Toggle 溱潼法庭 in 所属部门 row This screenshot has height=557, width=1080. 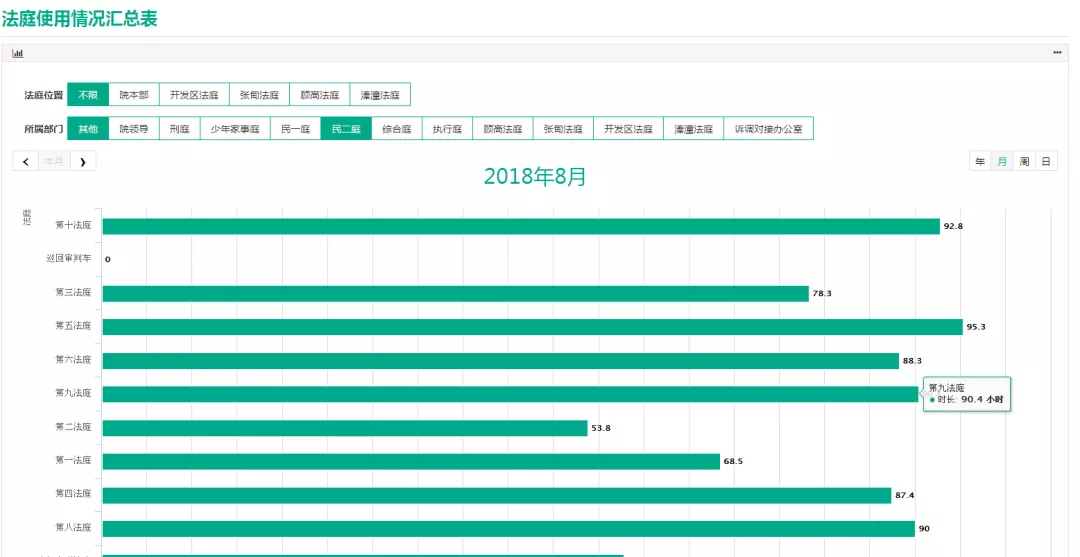pos(694,129)
